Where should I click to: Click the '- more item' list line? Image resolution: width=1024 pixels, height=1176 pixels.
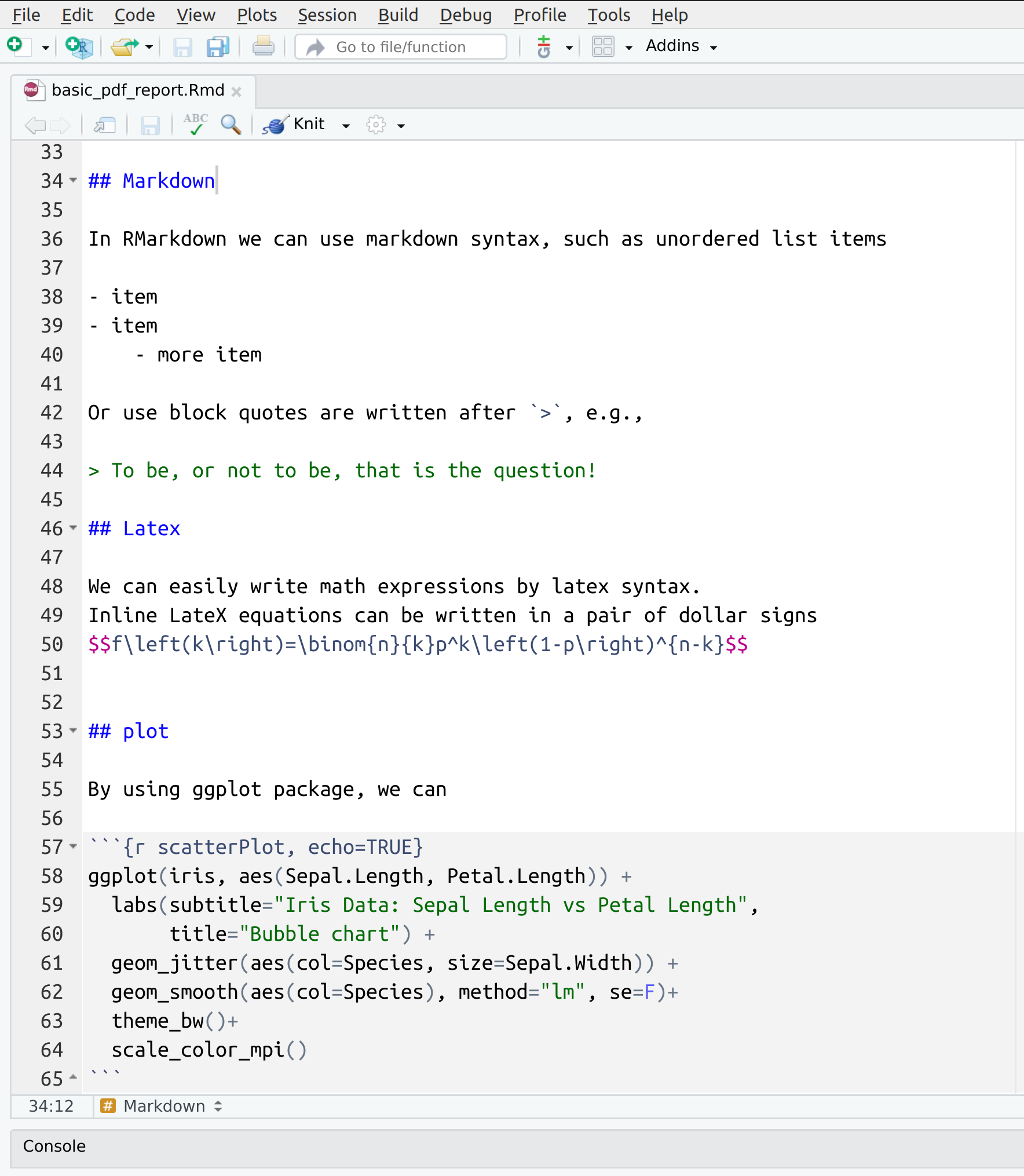pos(198,355)
